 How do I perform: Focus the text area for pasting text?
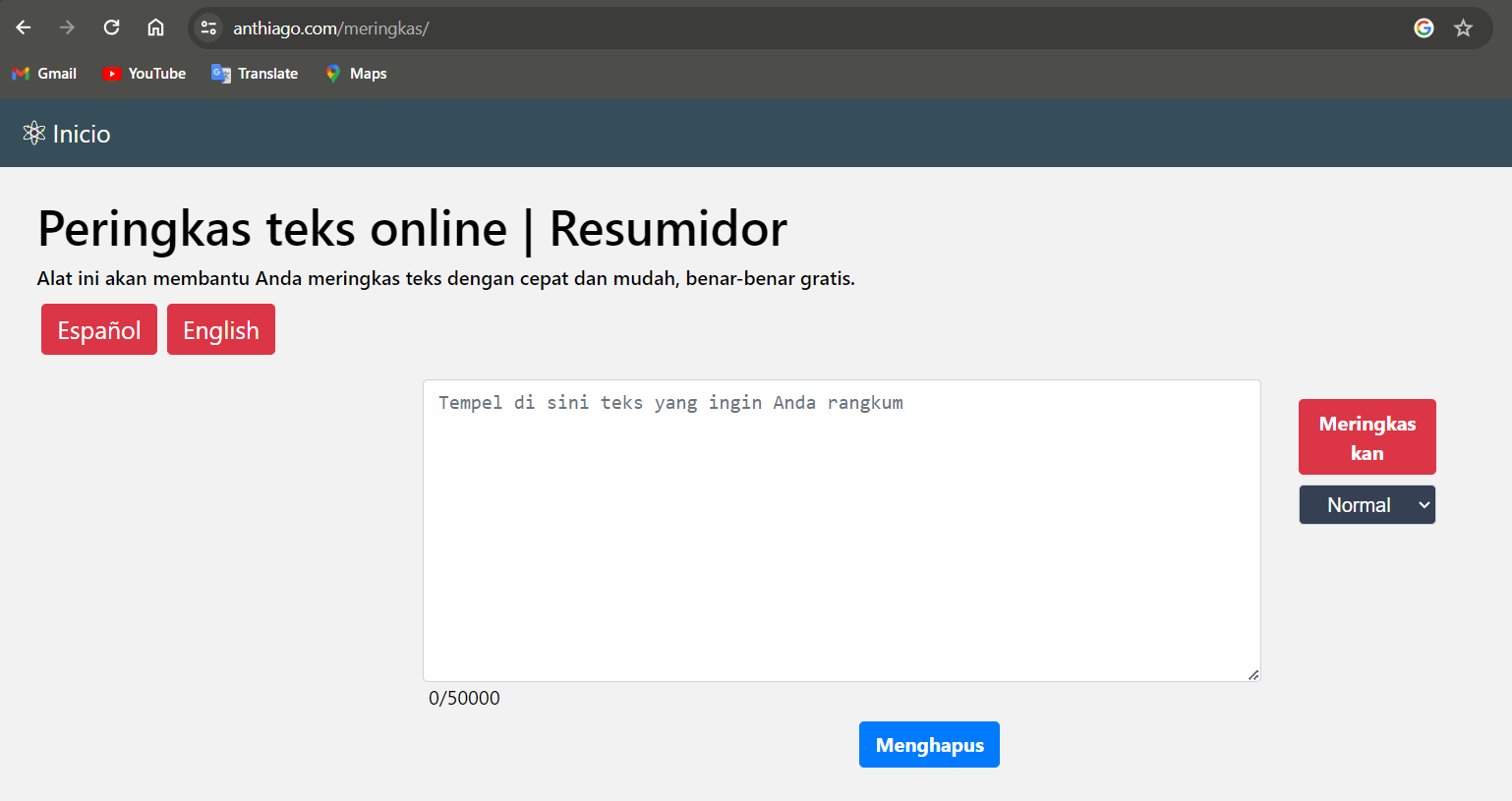(x=842, y=531)
